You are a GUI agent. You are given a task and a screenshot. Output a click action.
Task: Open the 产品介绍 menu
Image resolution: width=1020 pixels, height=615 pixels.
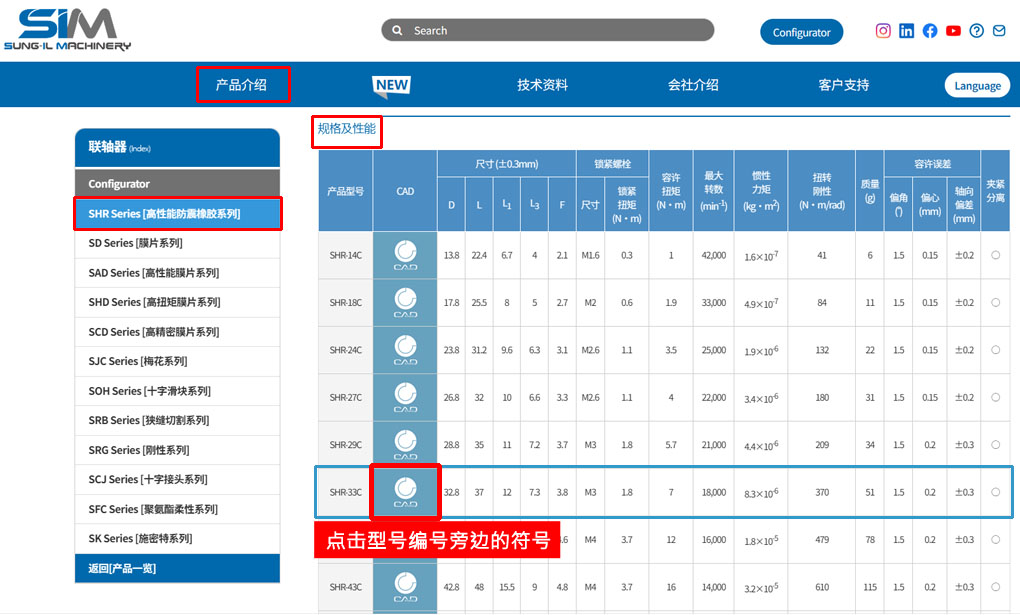click(x=241, y=85)
